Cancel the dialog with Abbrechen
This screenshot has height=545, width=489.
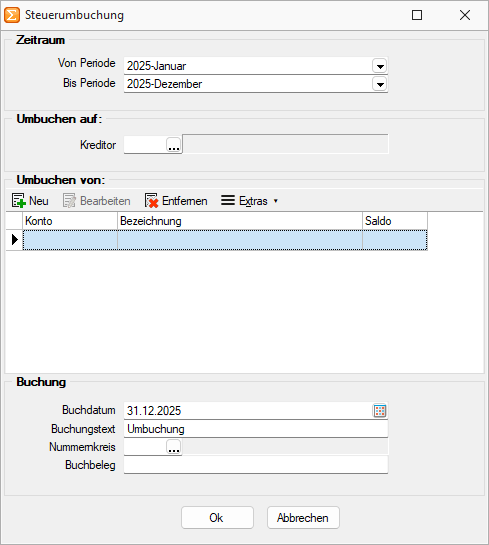pos(303,518)
